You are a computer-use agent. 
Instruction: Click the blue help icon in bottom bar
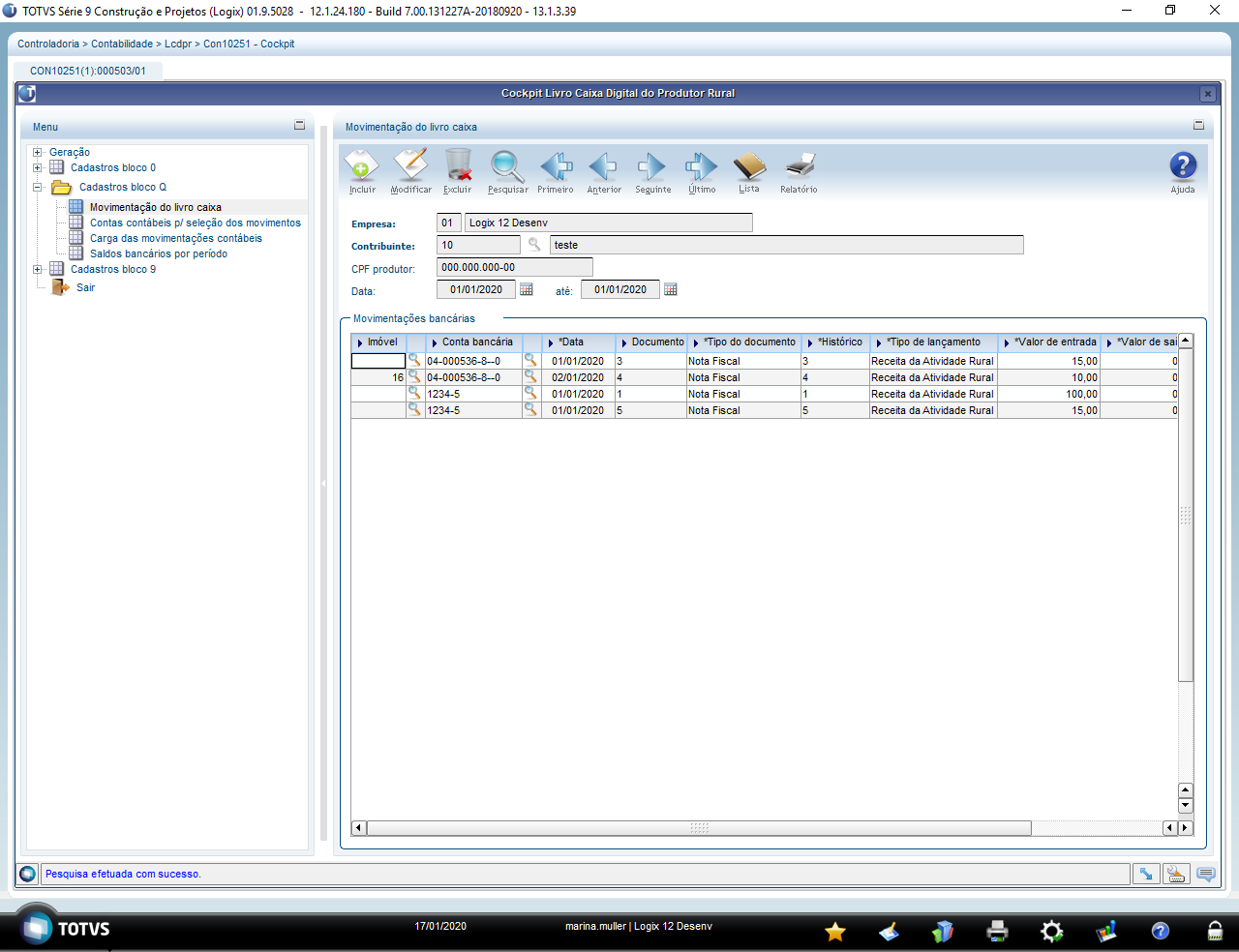click(x=1161, y=932)
